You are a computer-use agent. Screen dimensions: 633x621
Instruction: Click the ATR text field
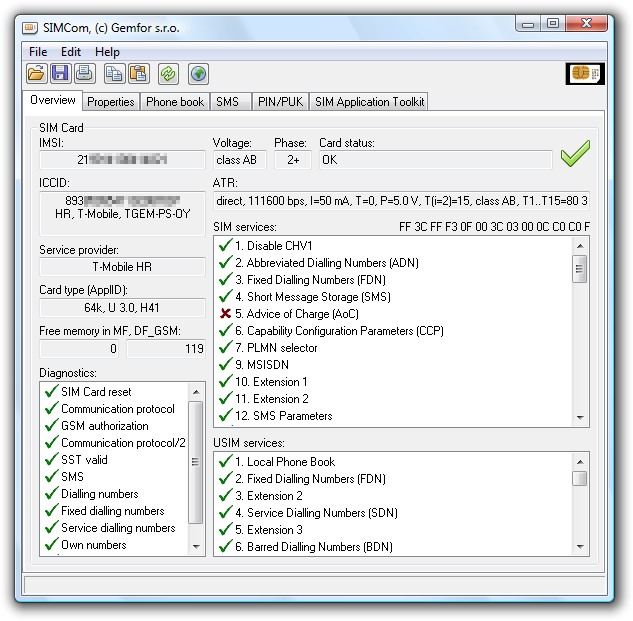(400, 201)
